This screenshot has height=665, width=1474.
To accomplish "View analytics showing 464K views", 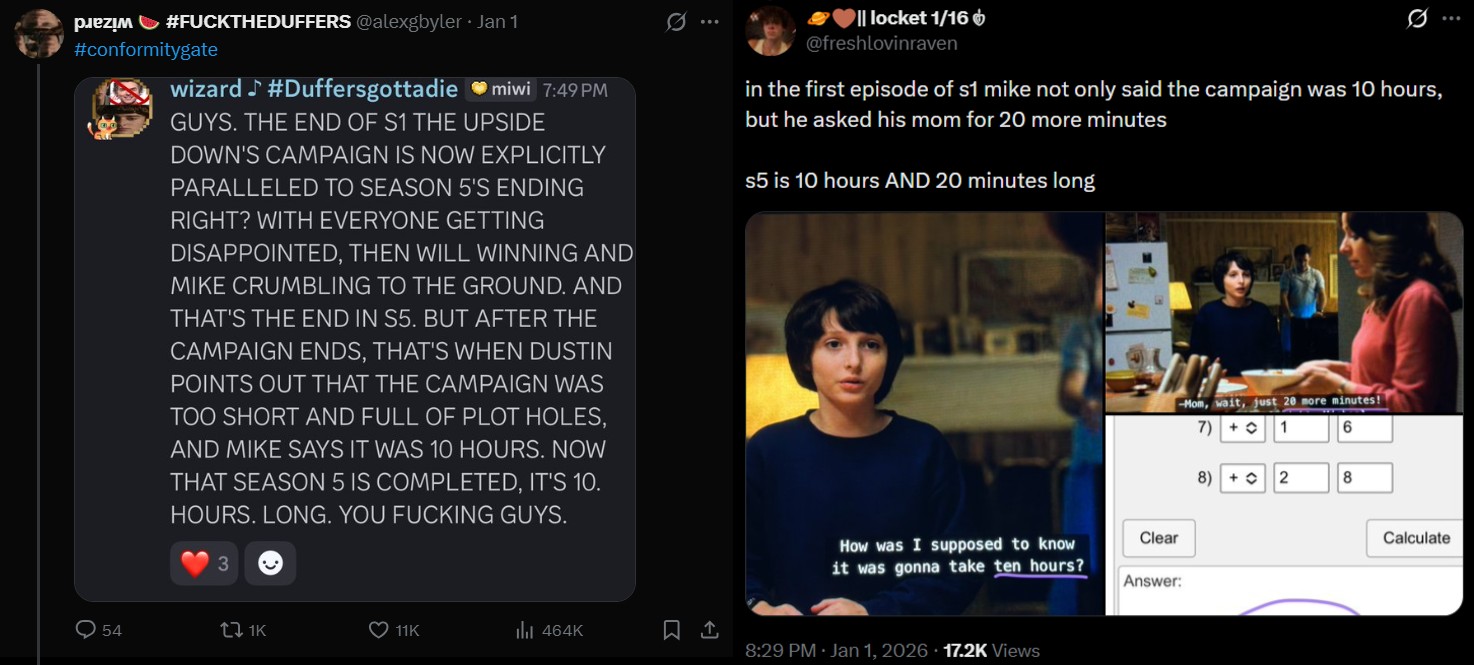I will pyautogui.click(x=525, y=630).
